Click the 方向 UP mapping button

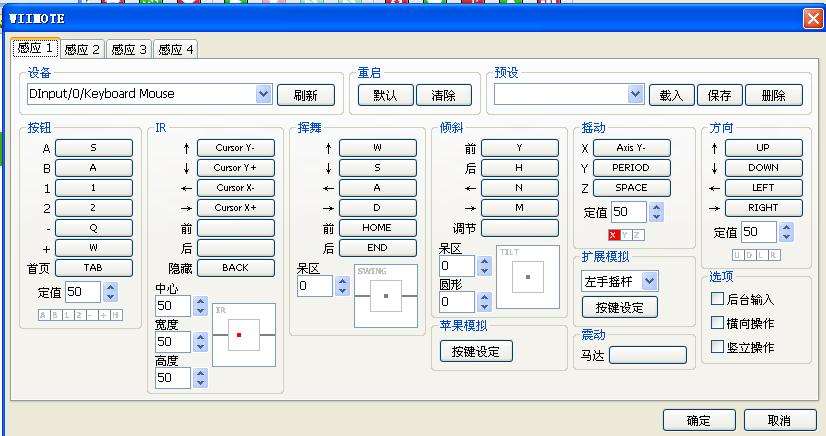[x=763, y=148]
